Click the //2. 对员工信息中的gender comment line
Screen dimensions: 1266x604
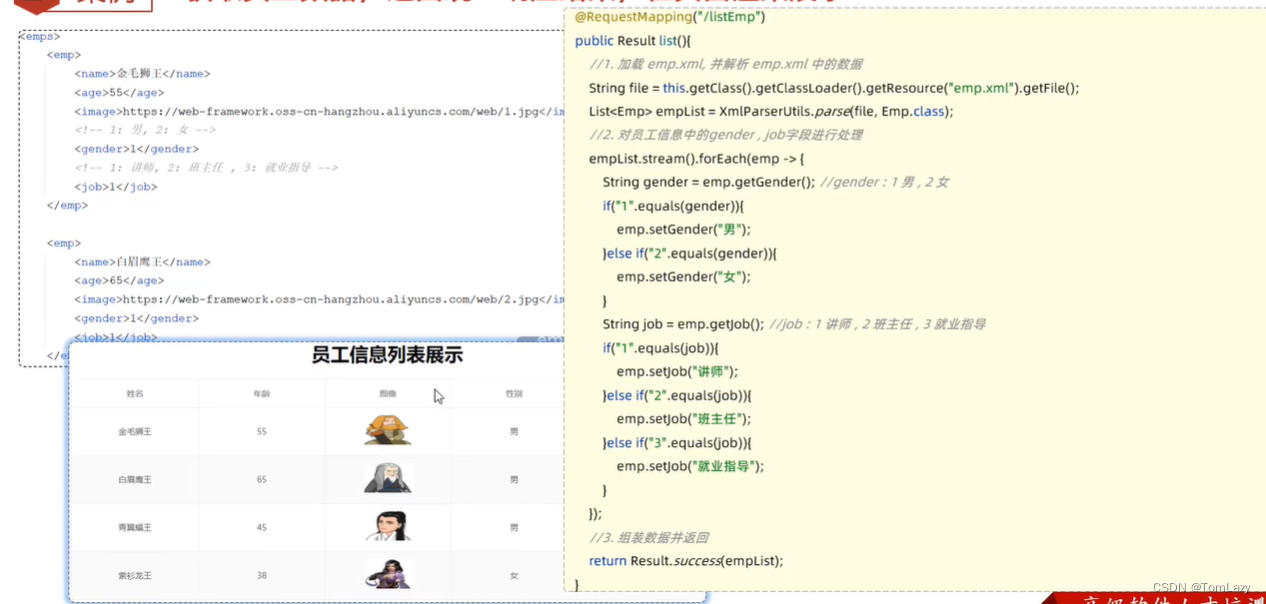726,135
